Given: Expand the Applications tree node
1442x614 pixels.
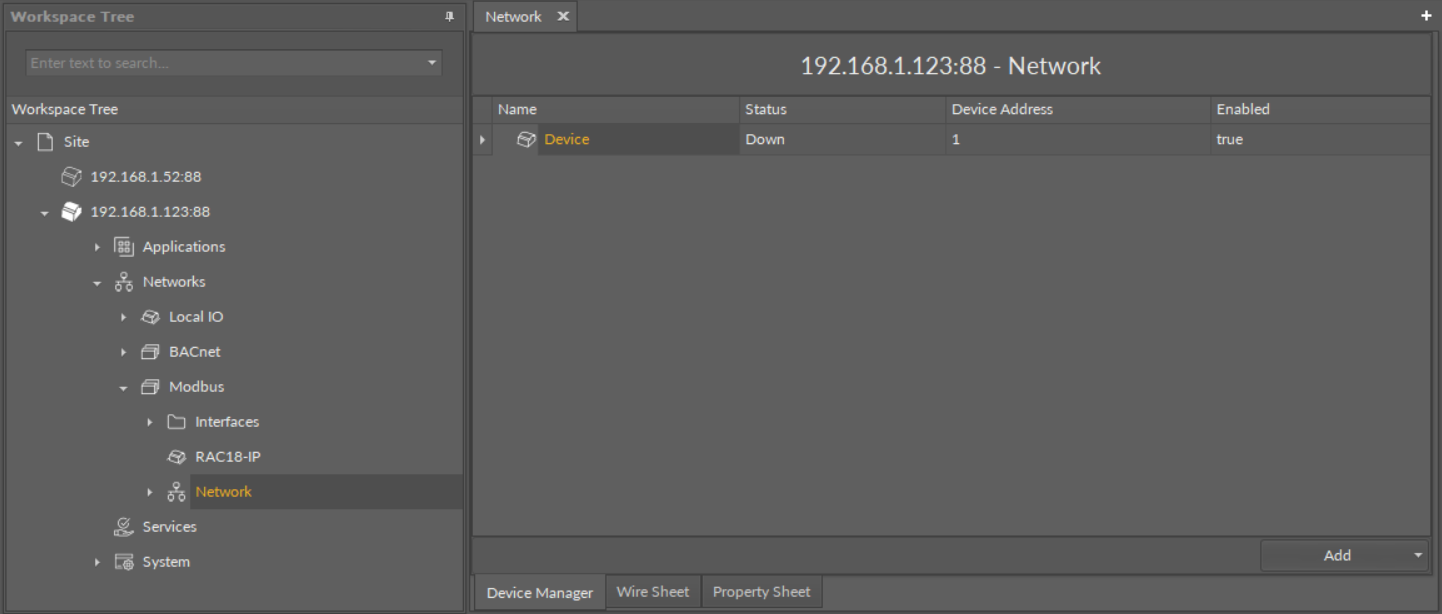Looking at the screenshot, I should (x=97, y=247).
